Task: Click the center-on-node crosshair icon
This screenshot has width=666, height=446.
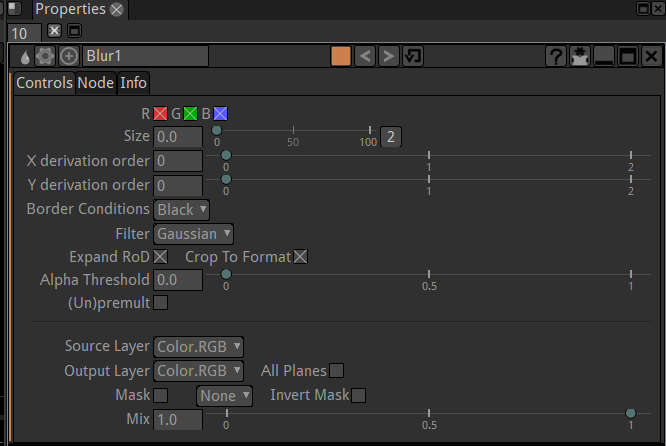Action: 69,56
